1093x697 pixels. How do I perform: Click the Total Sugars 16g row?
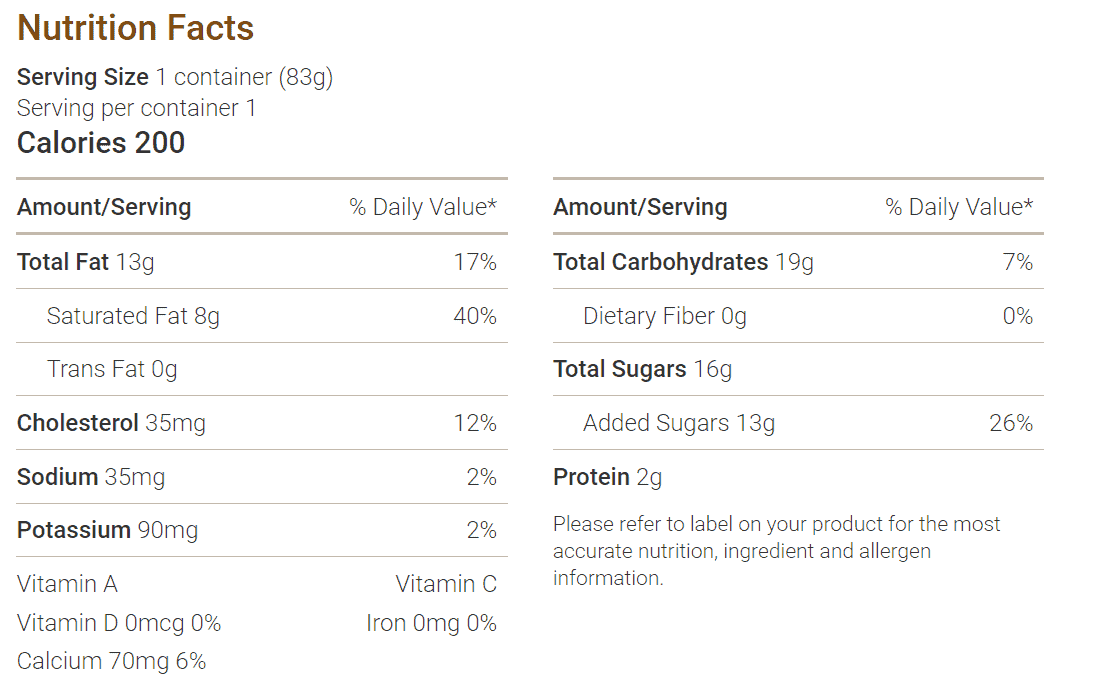pyautogui.click(x=798, y=369)
